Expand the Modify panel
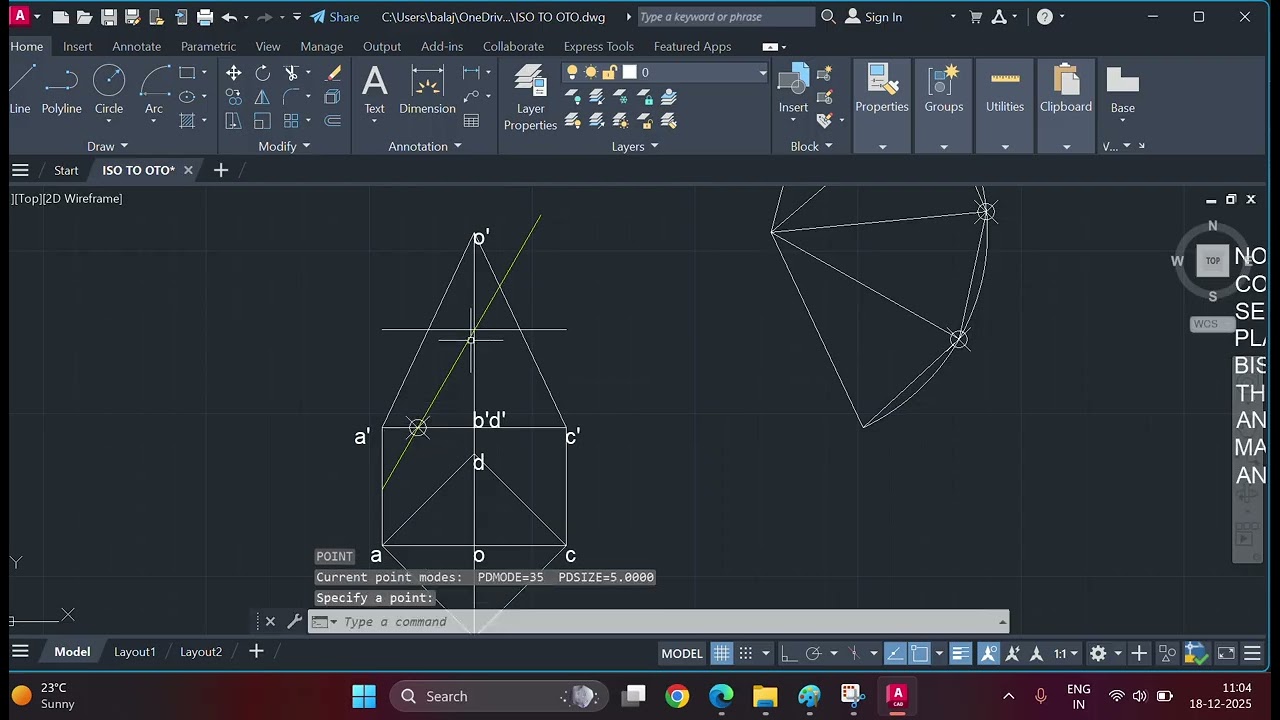 [x=284, y=146]
